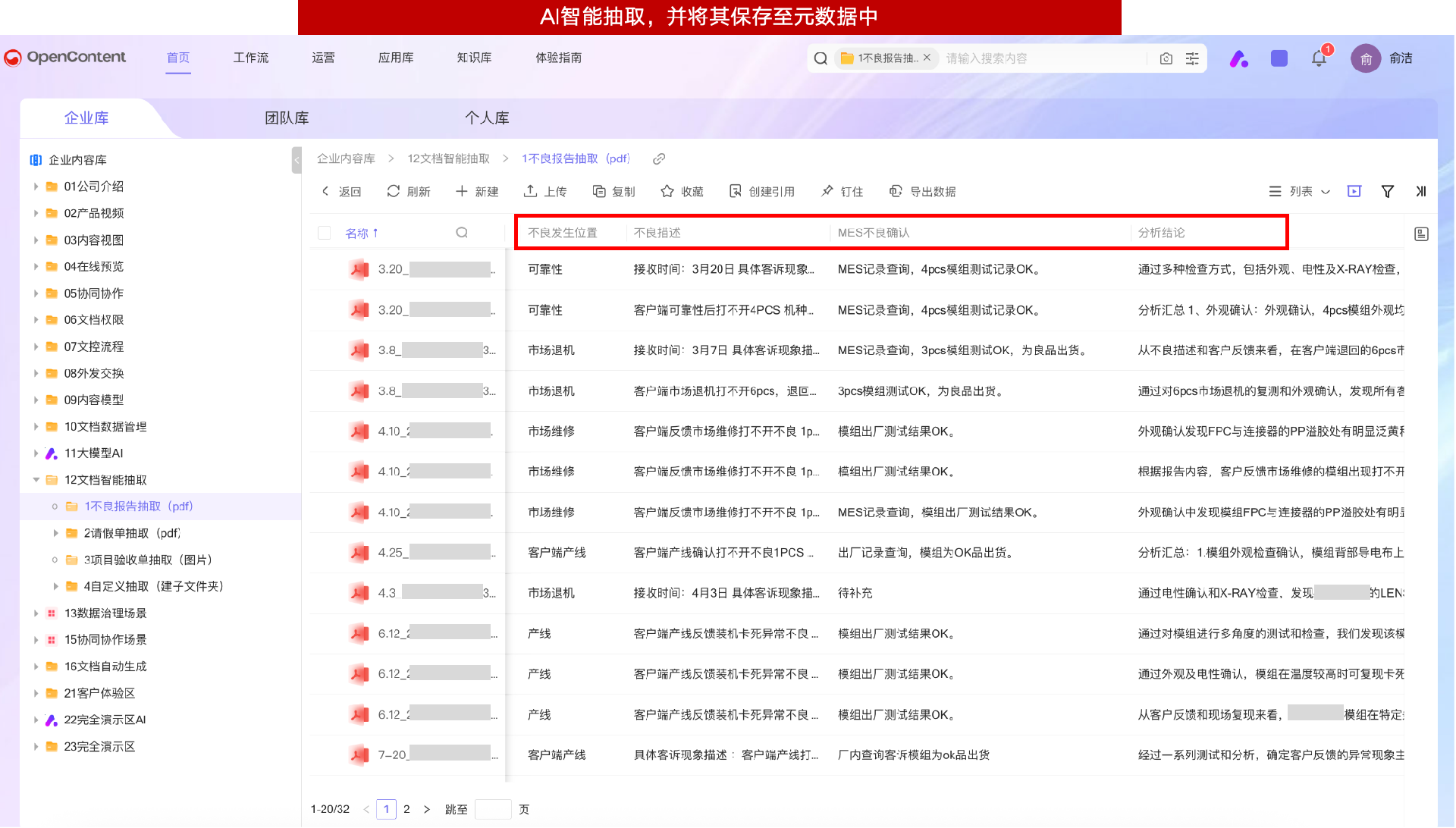1456x828 pixels.
Task: Click the notification bell icon
Action: coord(1319,58)
